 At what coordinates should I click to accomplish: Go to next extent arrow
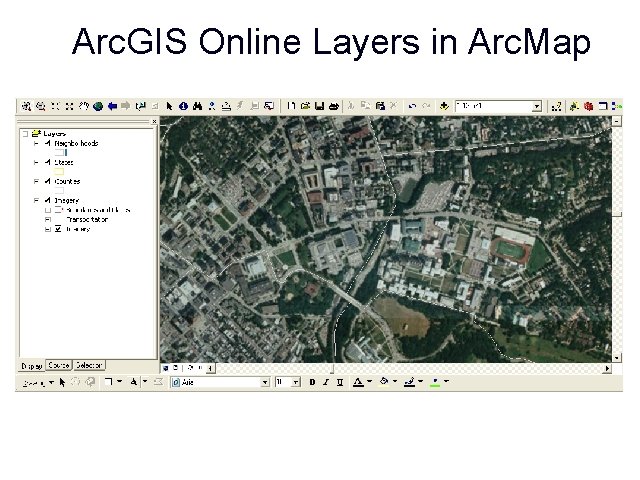coord(126,107)
